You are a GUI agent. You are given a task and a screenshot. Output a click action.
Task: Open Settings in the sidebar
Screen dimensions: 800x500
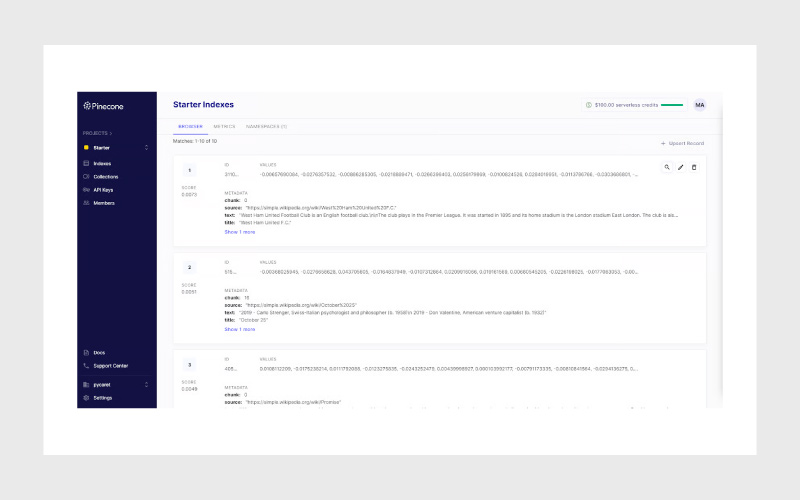102,397
